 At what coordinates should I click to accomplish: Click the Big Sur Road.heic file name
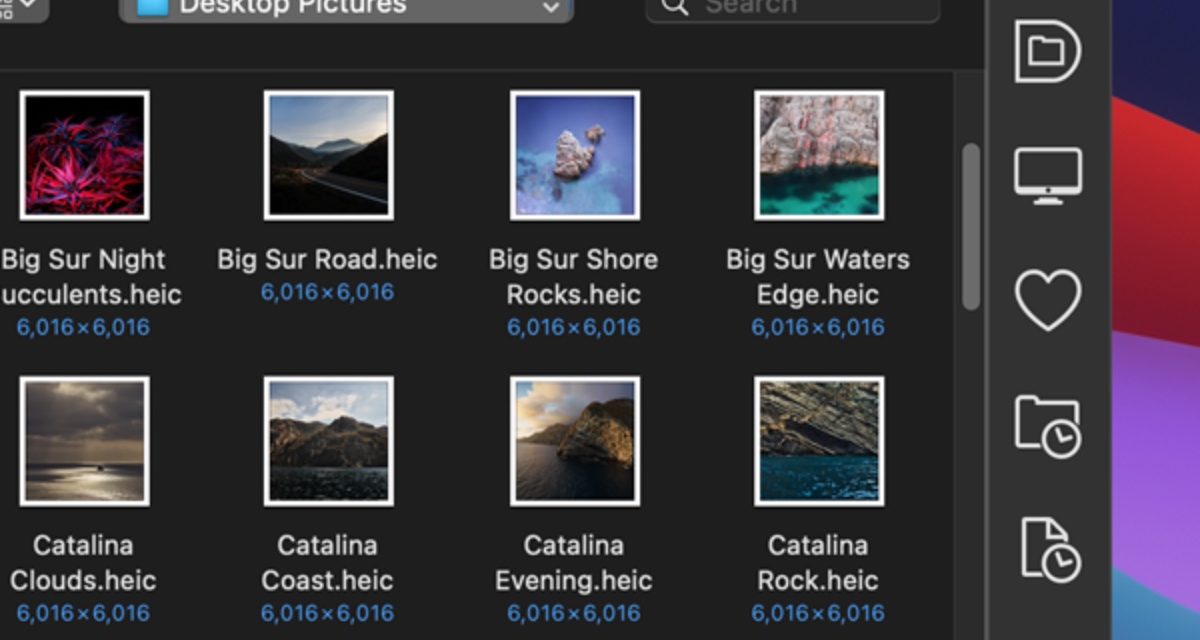pyautogui.click(x=327, y=260)
